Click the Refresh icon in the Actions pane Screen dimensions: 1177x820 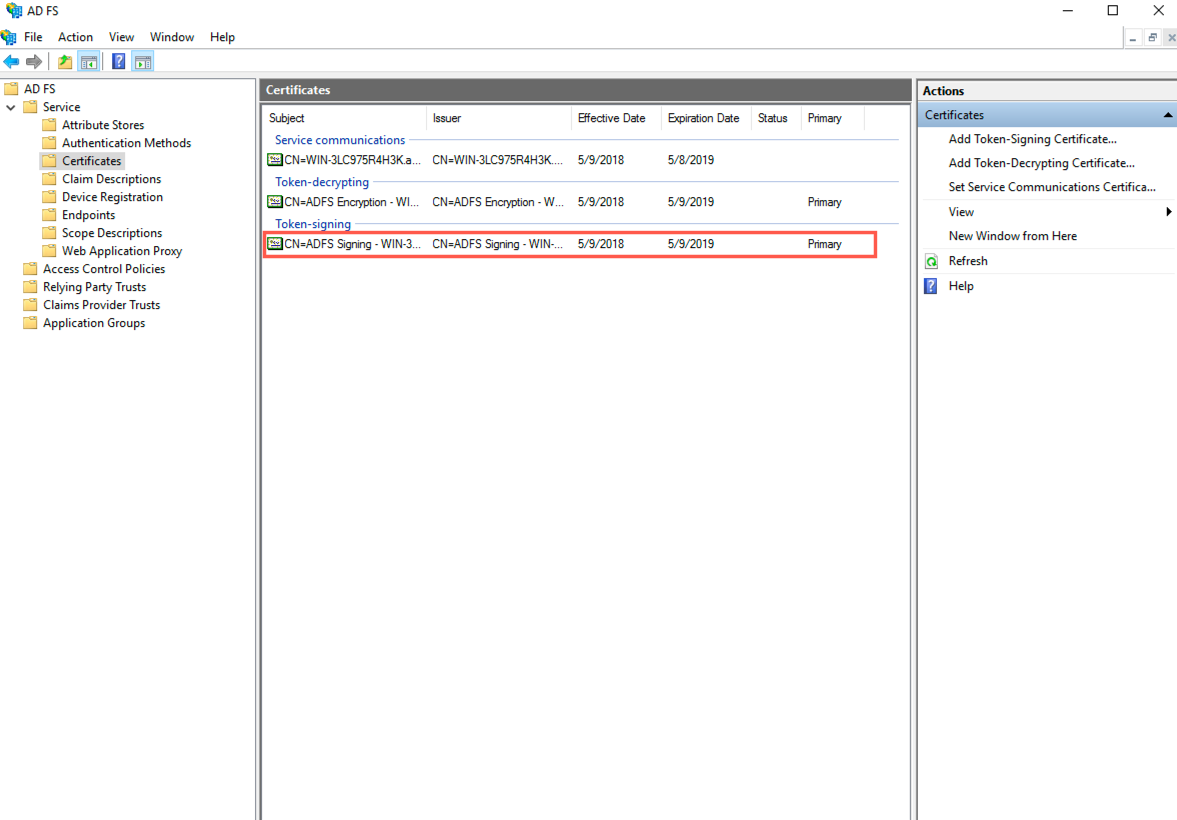(932, 260)
